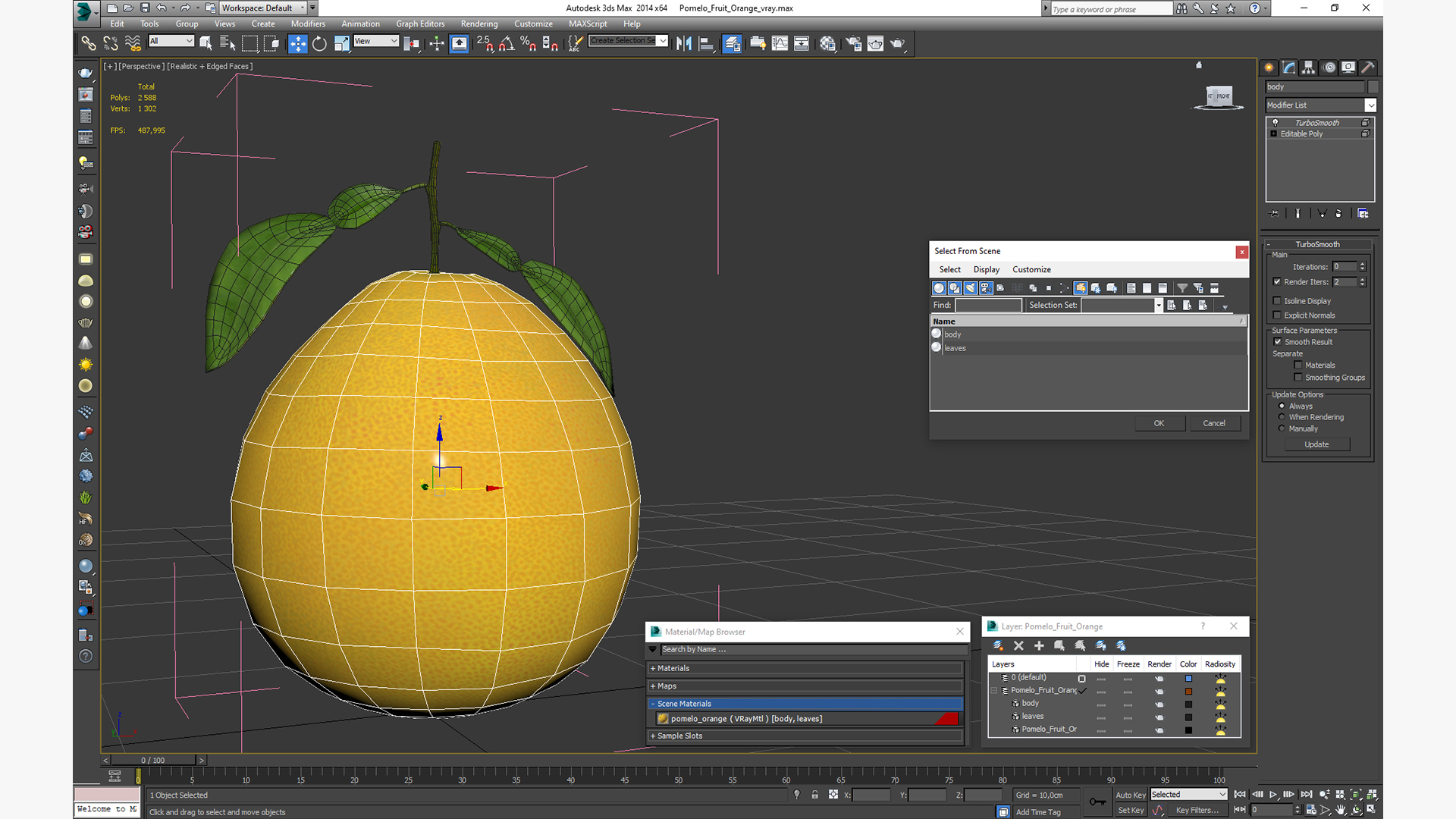Open the reference coordinate View dropdown
Screen dimensions: 1456x819
click(x=375, y=41)
